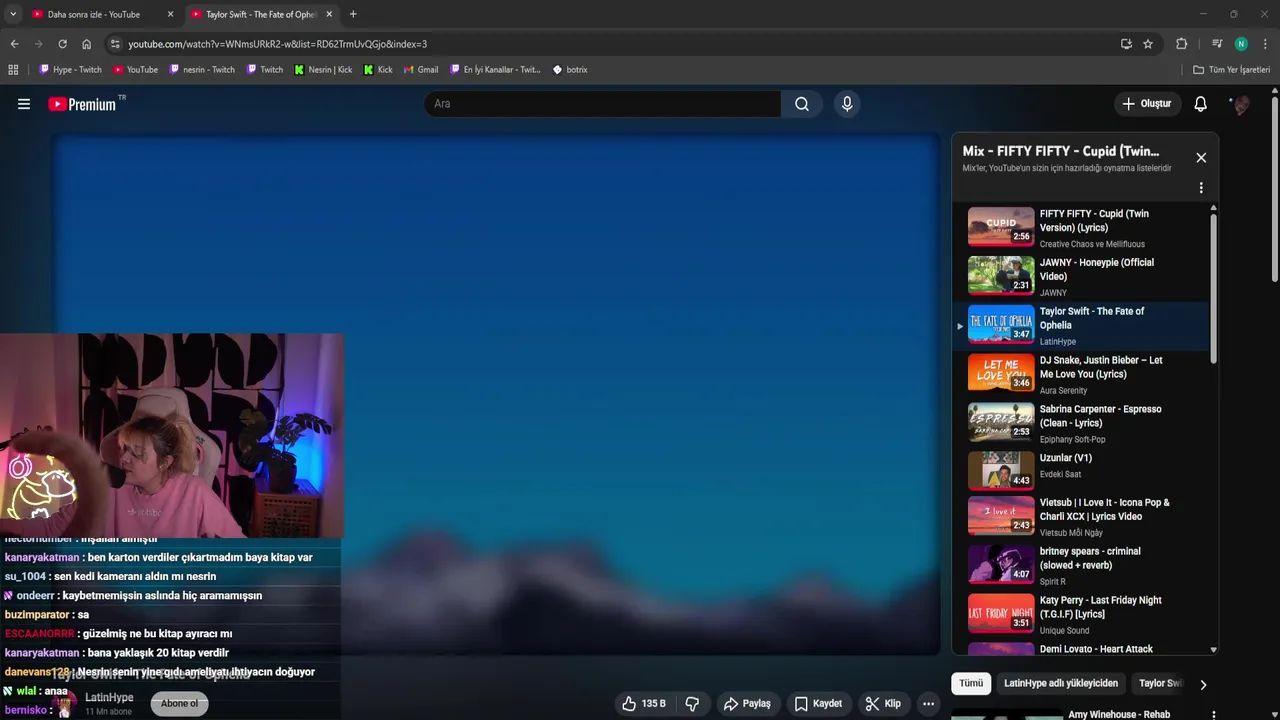The image size is (1280, 720).
Task: Open Chrome three-dot menu
Action: (x=1265, y=44)
